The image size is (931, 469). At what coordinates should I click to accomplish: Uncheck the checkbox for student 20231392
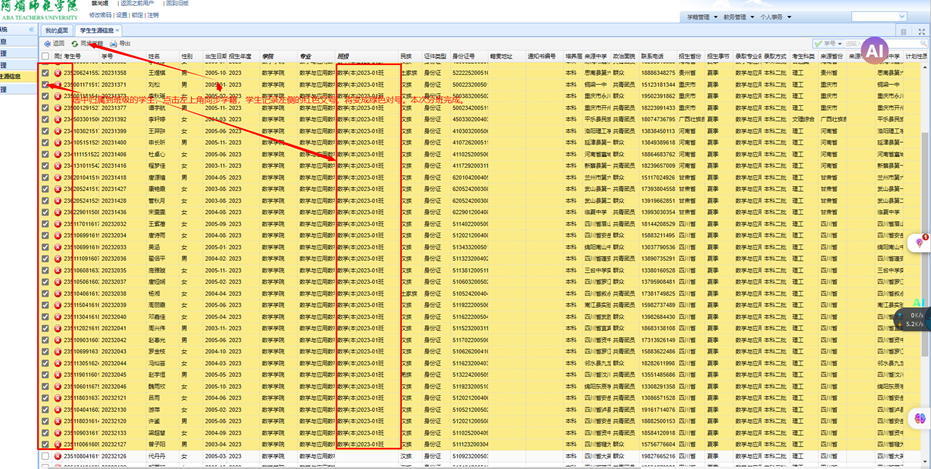(x=45, y=119)
